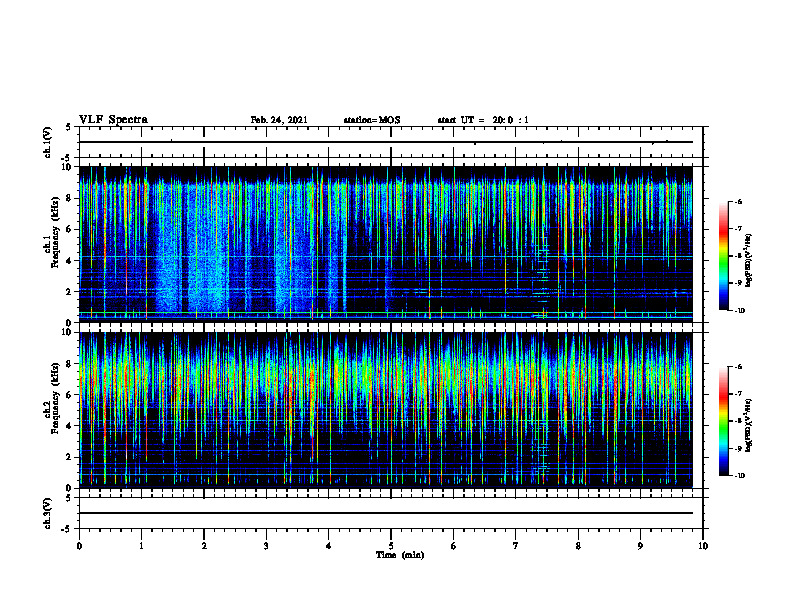Click time axis tick label "1"
Screen dimensions: 792x612
(x=141, y=546)
